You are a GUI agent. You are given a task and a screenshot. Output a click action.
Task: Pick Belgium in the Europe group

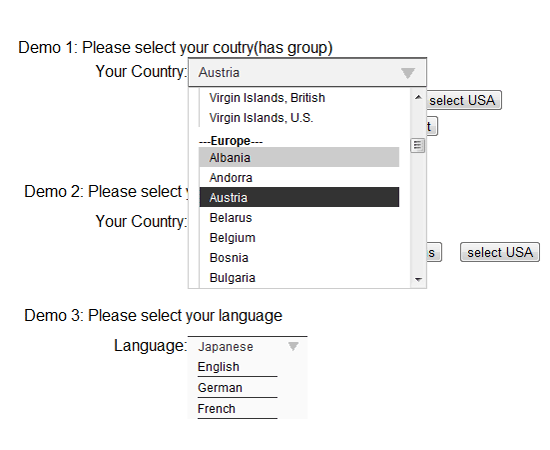pyautogui.click(x=299, y=237)
